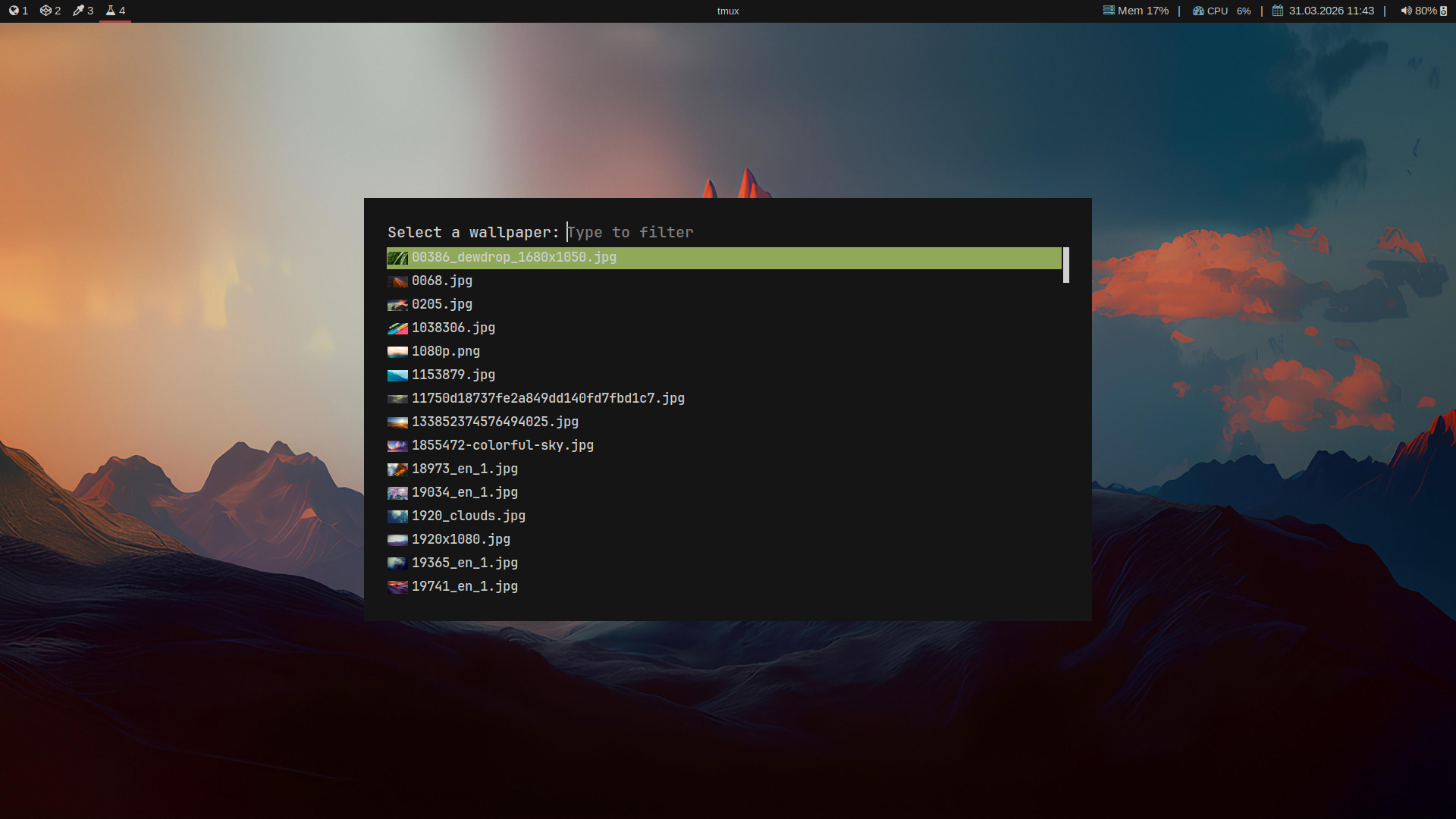
Task: Select 1153879.jpg wallpaper
Action: coord(453,375)
